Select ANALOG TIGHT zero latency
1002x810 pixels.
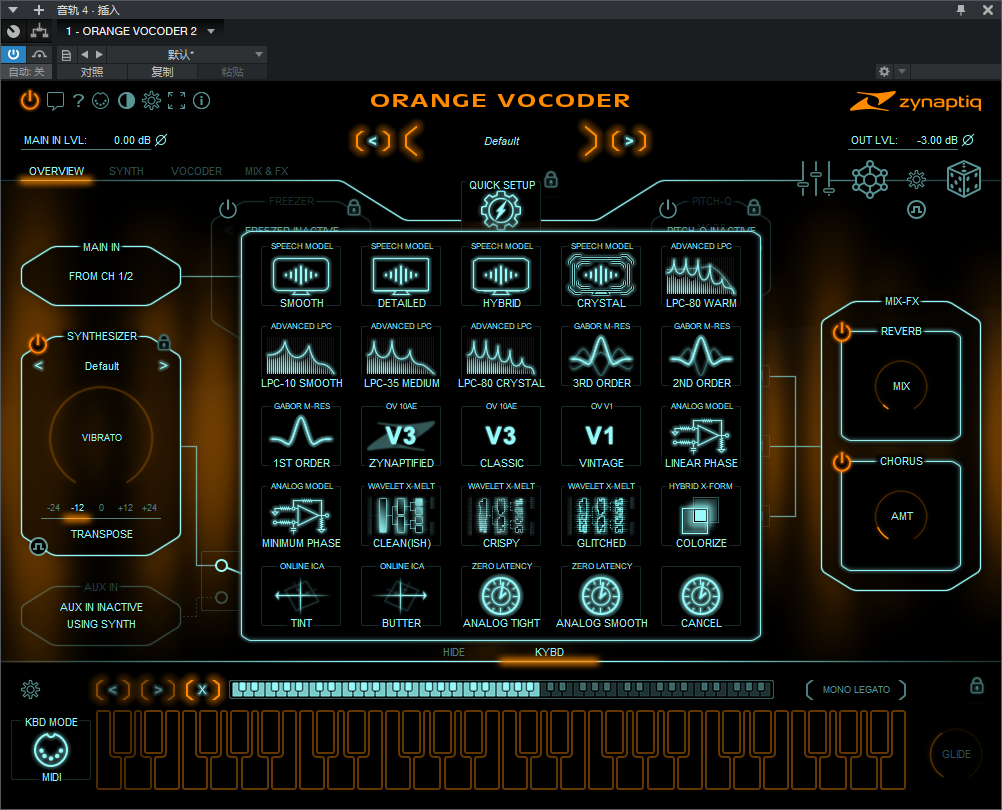click(502, 596)
